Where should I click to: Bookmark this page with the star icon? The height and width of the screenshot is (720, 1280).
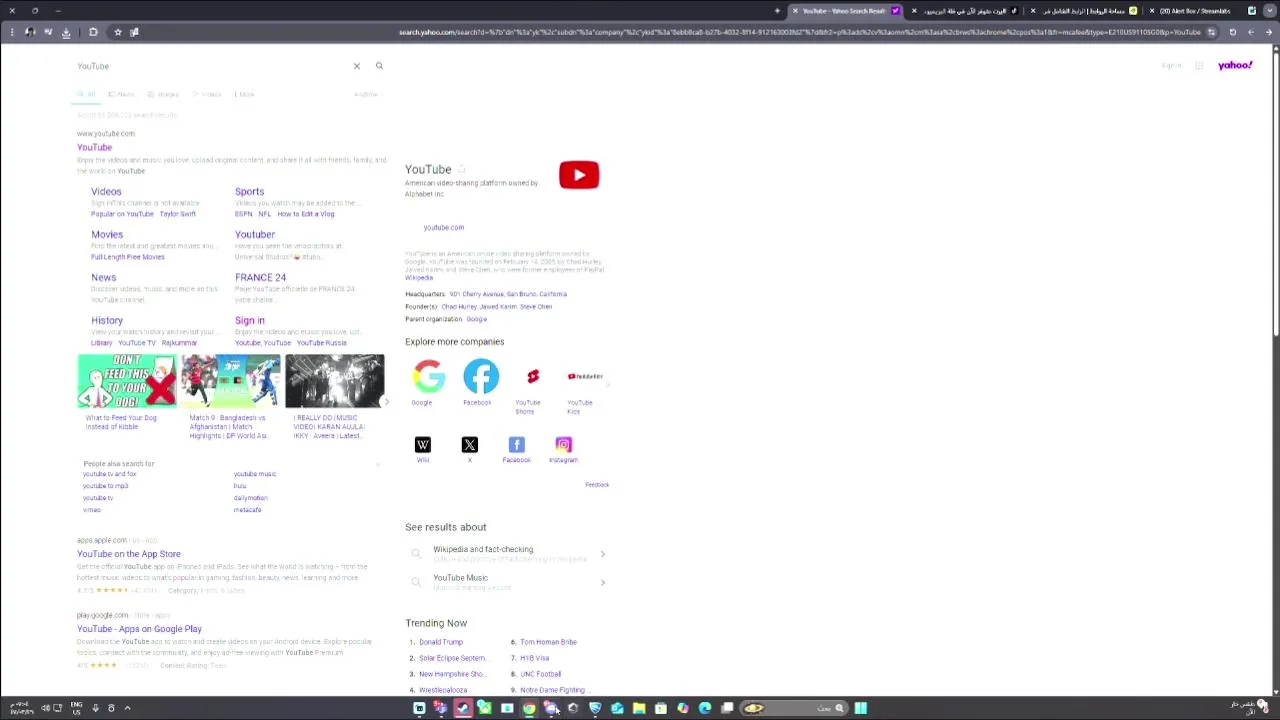pyautogui.click(x=117, y=32)
